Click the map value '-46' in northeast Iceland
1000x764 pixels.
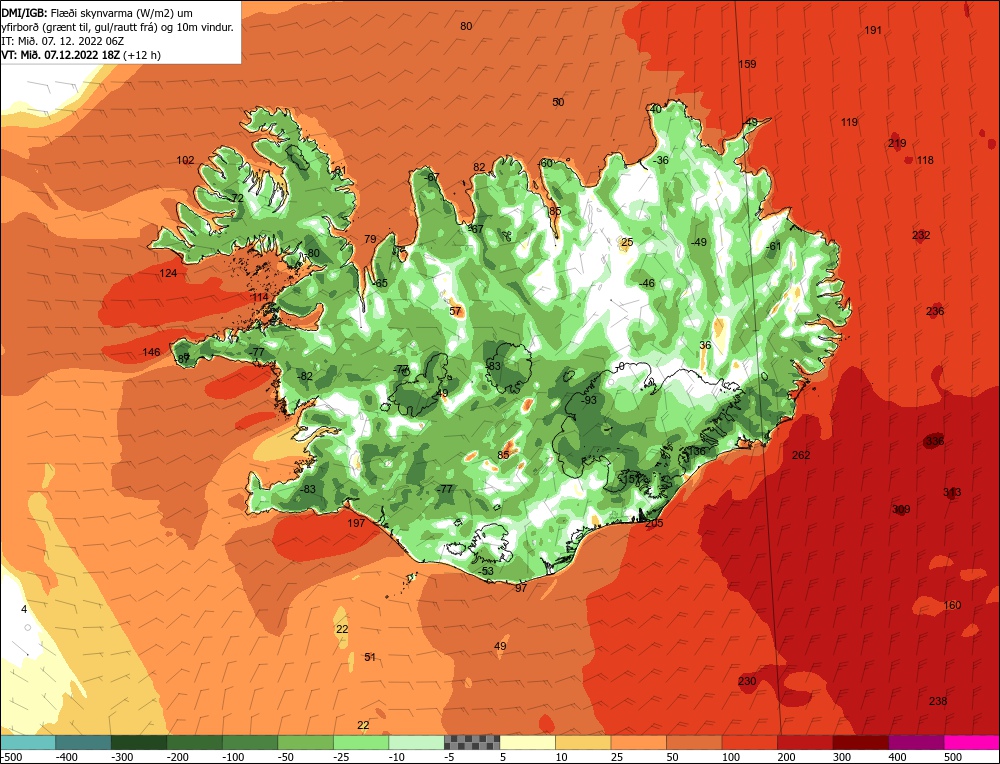647,283
